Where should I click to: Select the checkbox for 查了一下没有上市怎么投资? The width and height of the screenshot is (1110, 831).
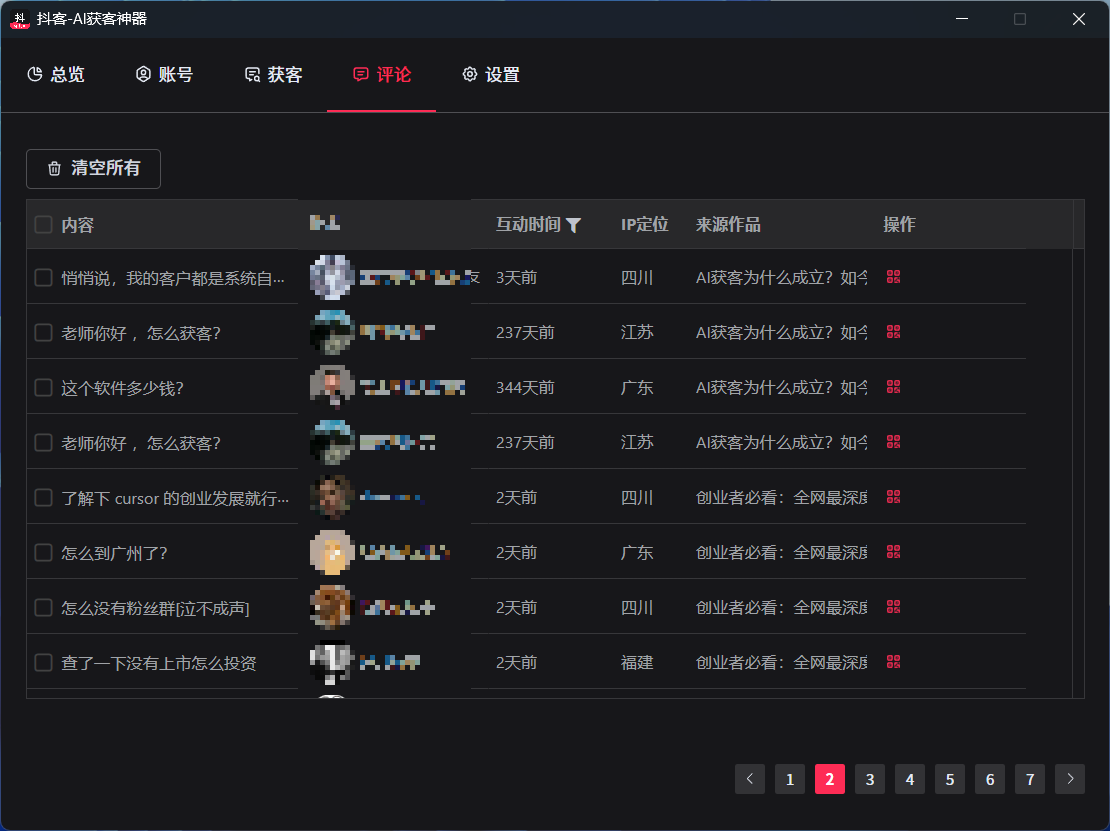tap(44, 662)
